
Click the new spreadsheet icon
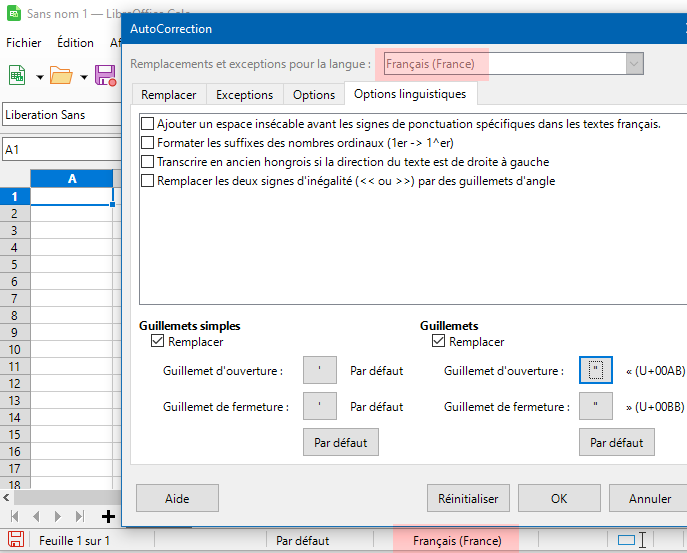pyautogui.click(x=18, y=76)
